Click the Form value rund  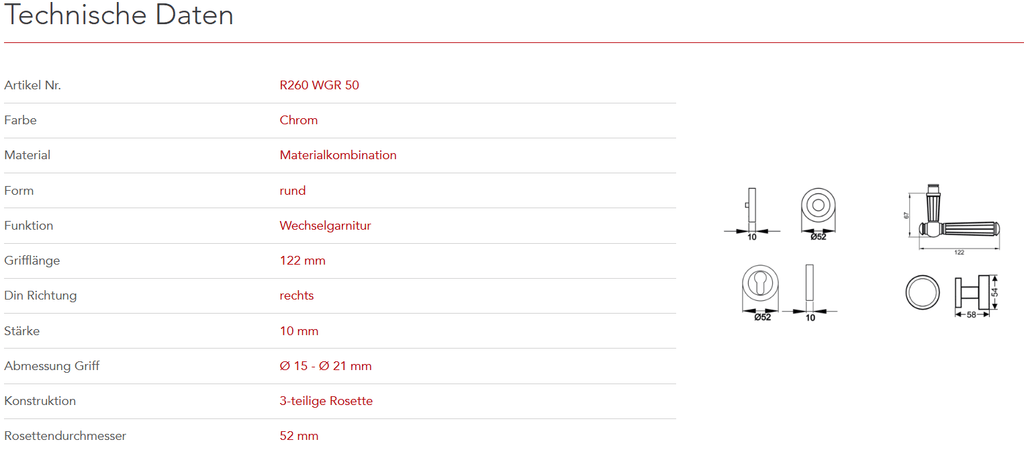click(x=292, y=190)
